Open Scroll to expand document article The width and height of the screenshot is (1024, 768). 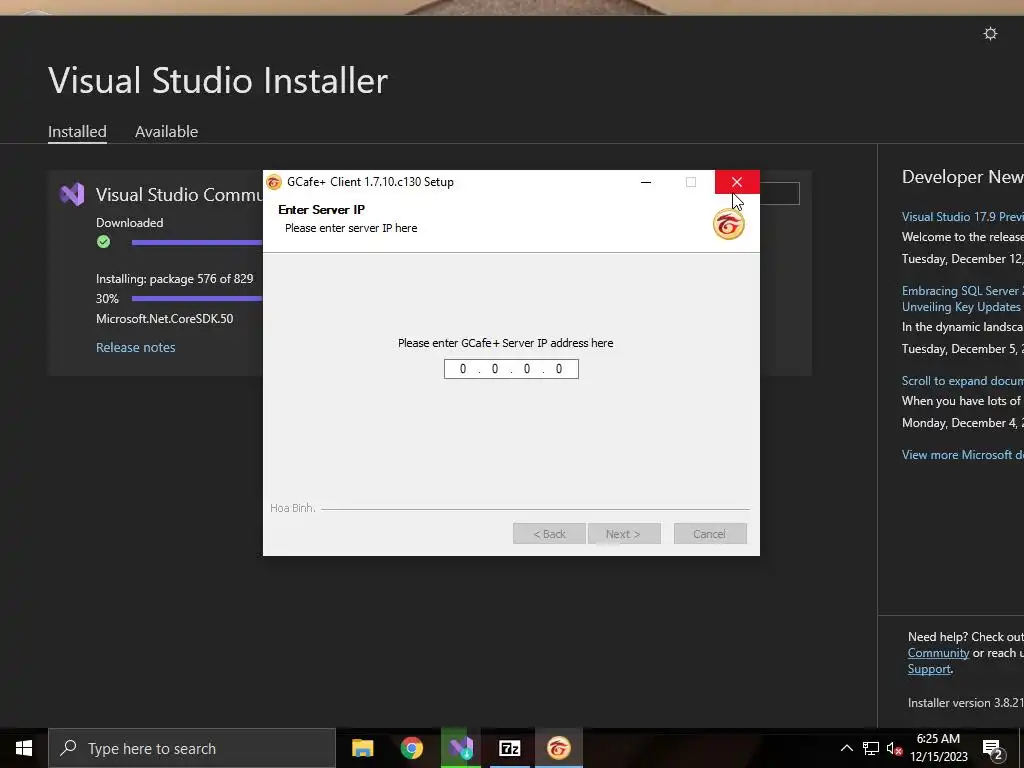coord(963,381)
